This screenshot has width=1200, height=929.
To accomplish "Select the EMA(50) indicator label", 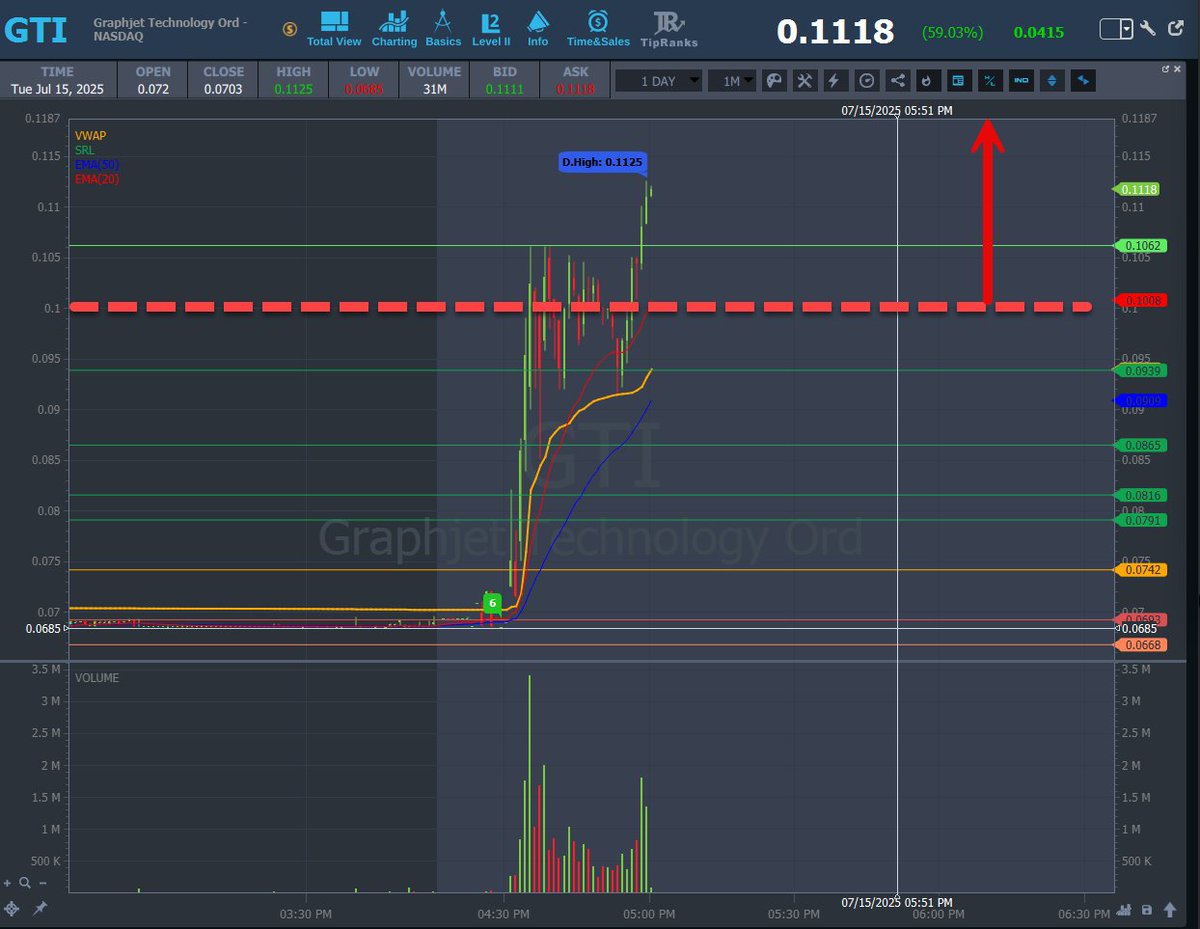I will click(x=97, y=164).
